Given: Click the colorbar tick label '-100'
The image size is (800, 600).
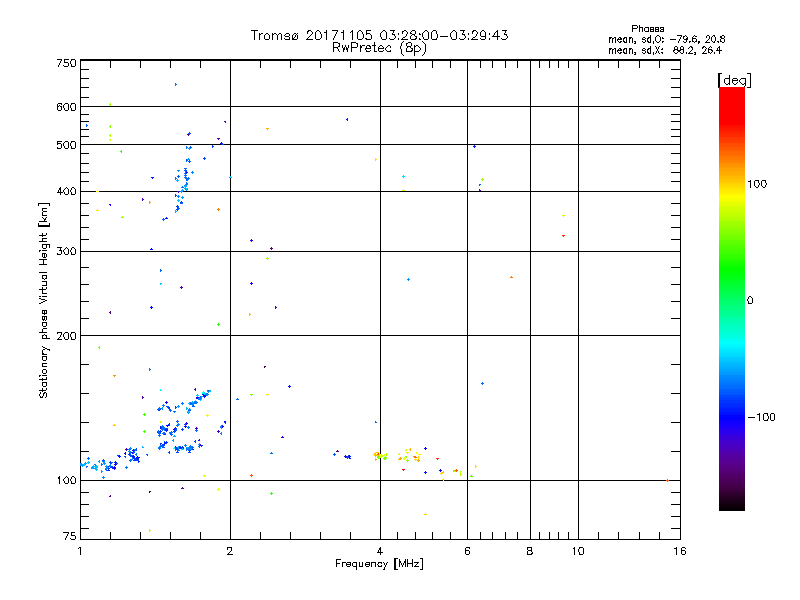Looking at the screenshot, I should (x=761, y=417).
